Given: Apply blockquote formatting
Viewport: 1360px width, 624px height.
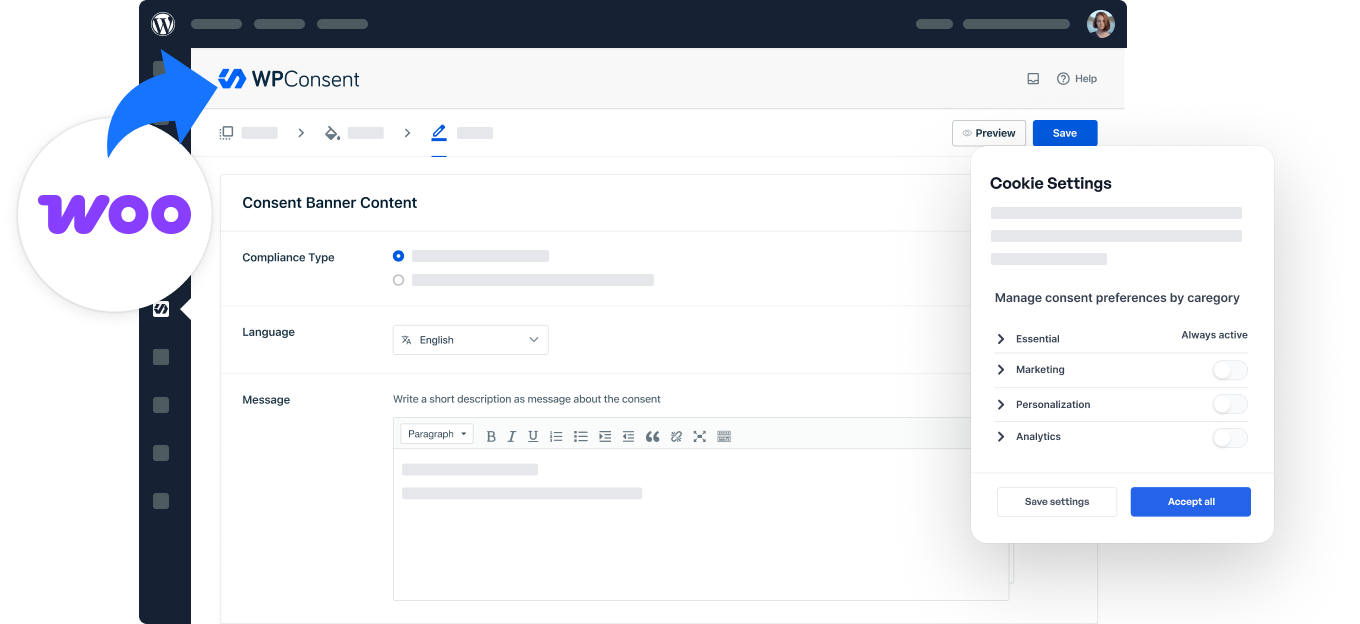Looking at the screenshot, I should (x=653, y=436).
